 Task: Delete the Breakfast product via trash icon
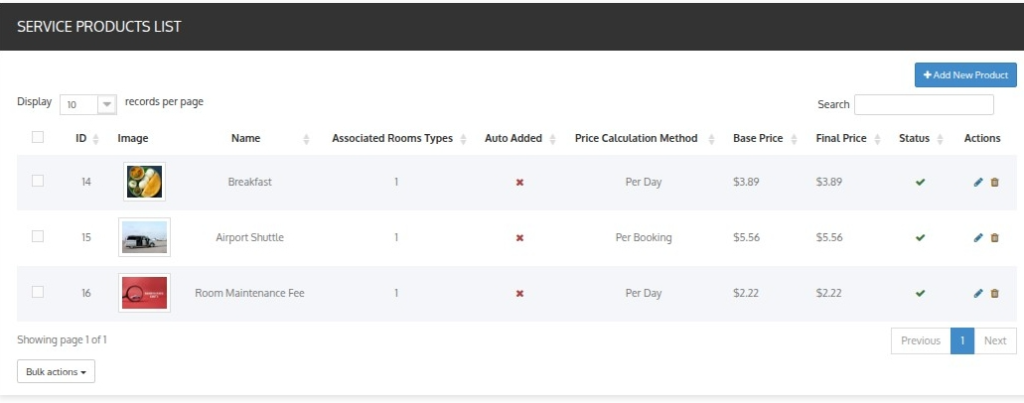click(995, 182)
